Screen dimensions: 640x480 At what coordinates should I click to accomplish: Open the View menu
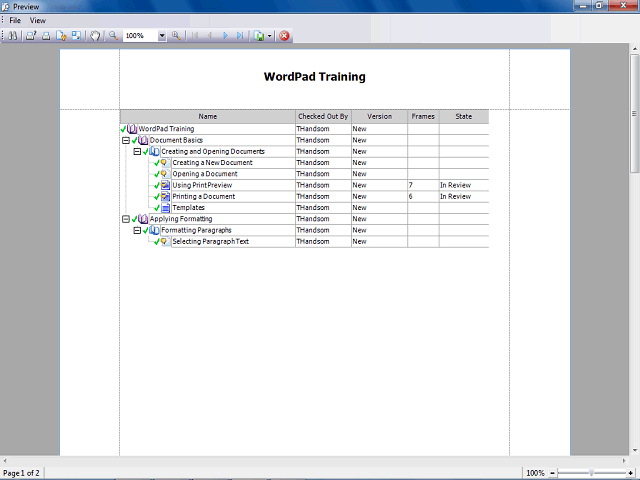tap(38, 20)
